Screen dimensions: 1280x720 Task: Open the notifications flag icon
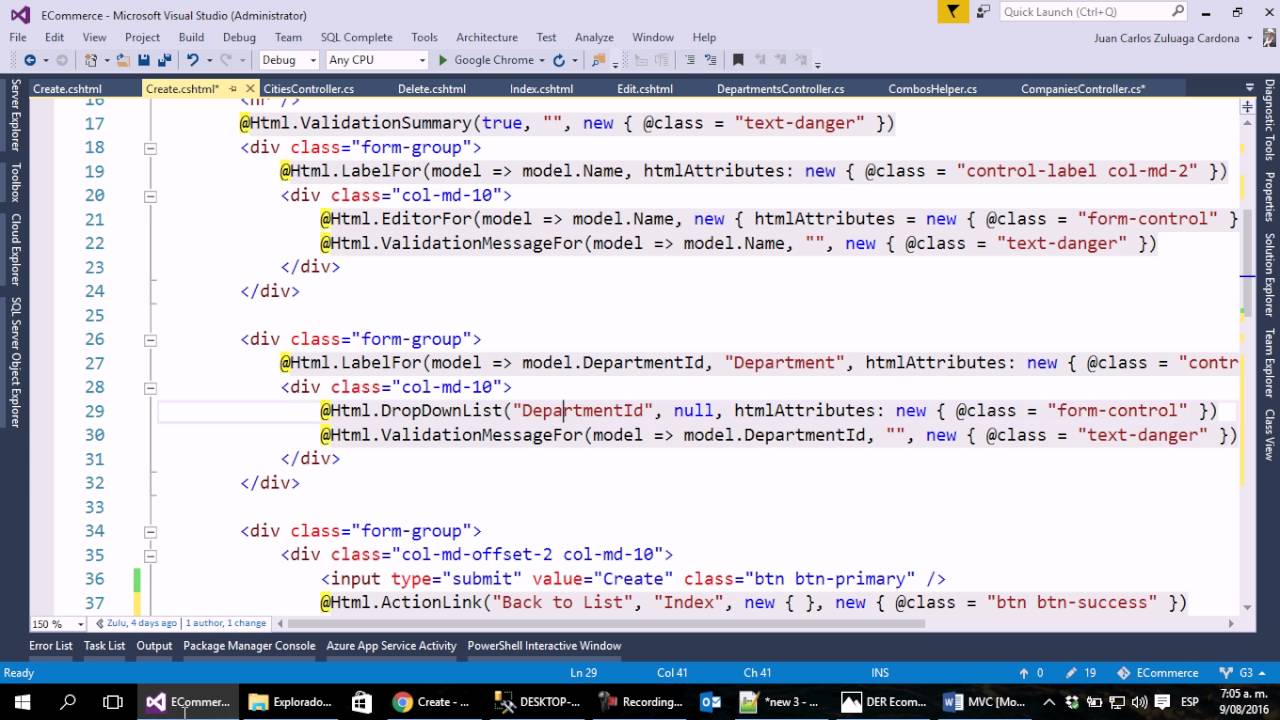tap(953, 12)
